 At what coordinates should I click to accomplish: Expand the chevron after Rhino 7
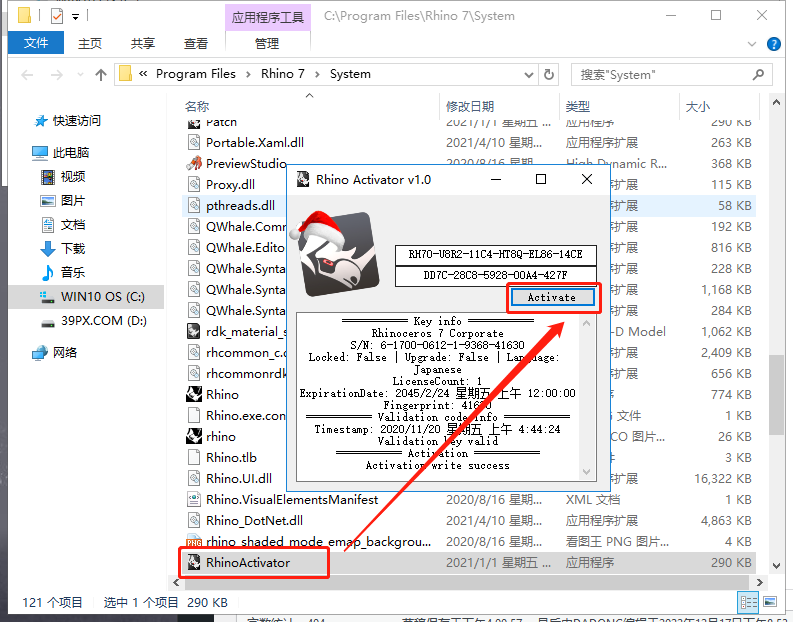(x=317, y=74)
